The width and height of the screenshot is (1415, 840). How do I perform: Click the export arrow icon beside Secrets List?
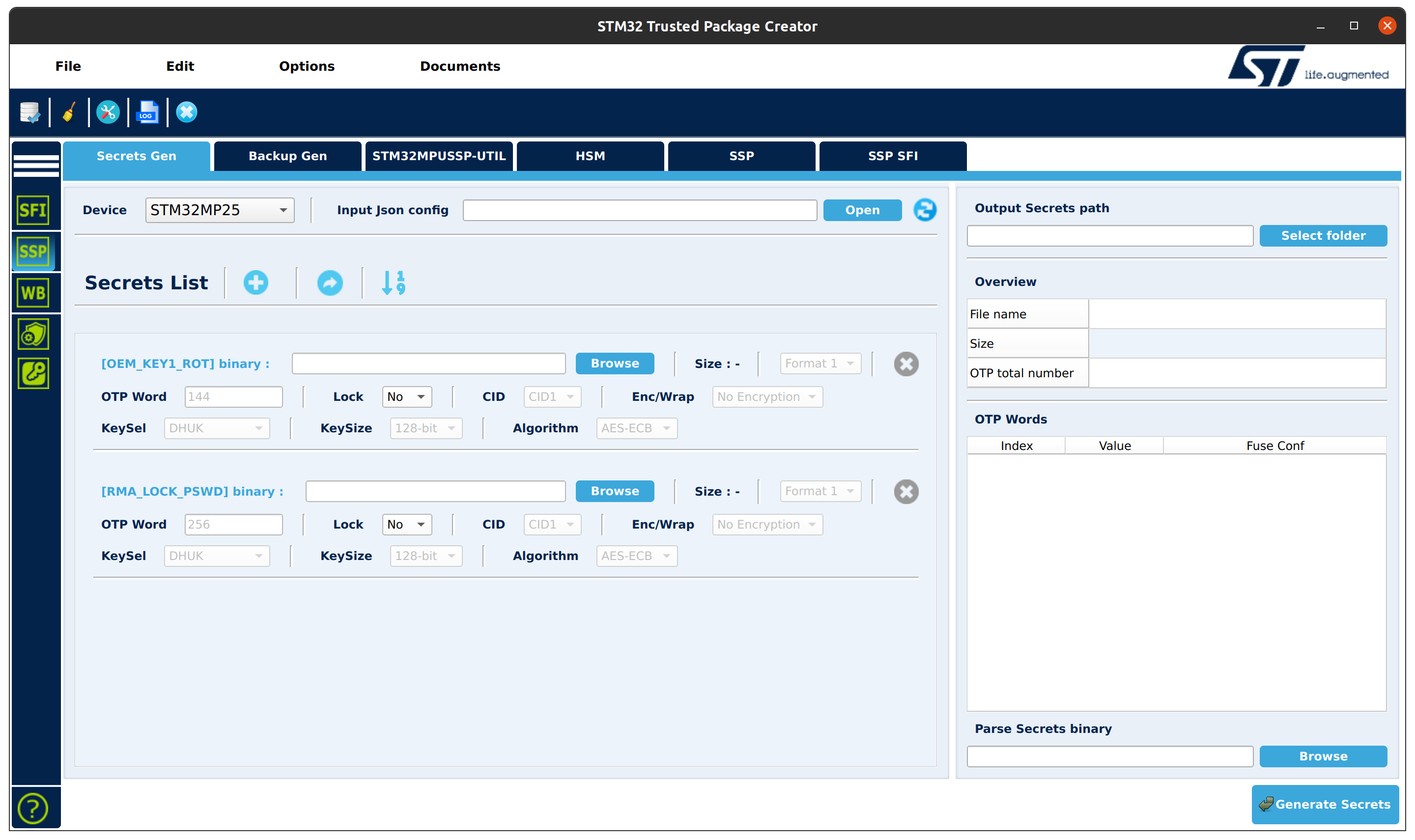coord(329,282)
